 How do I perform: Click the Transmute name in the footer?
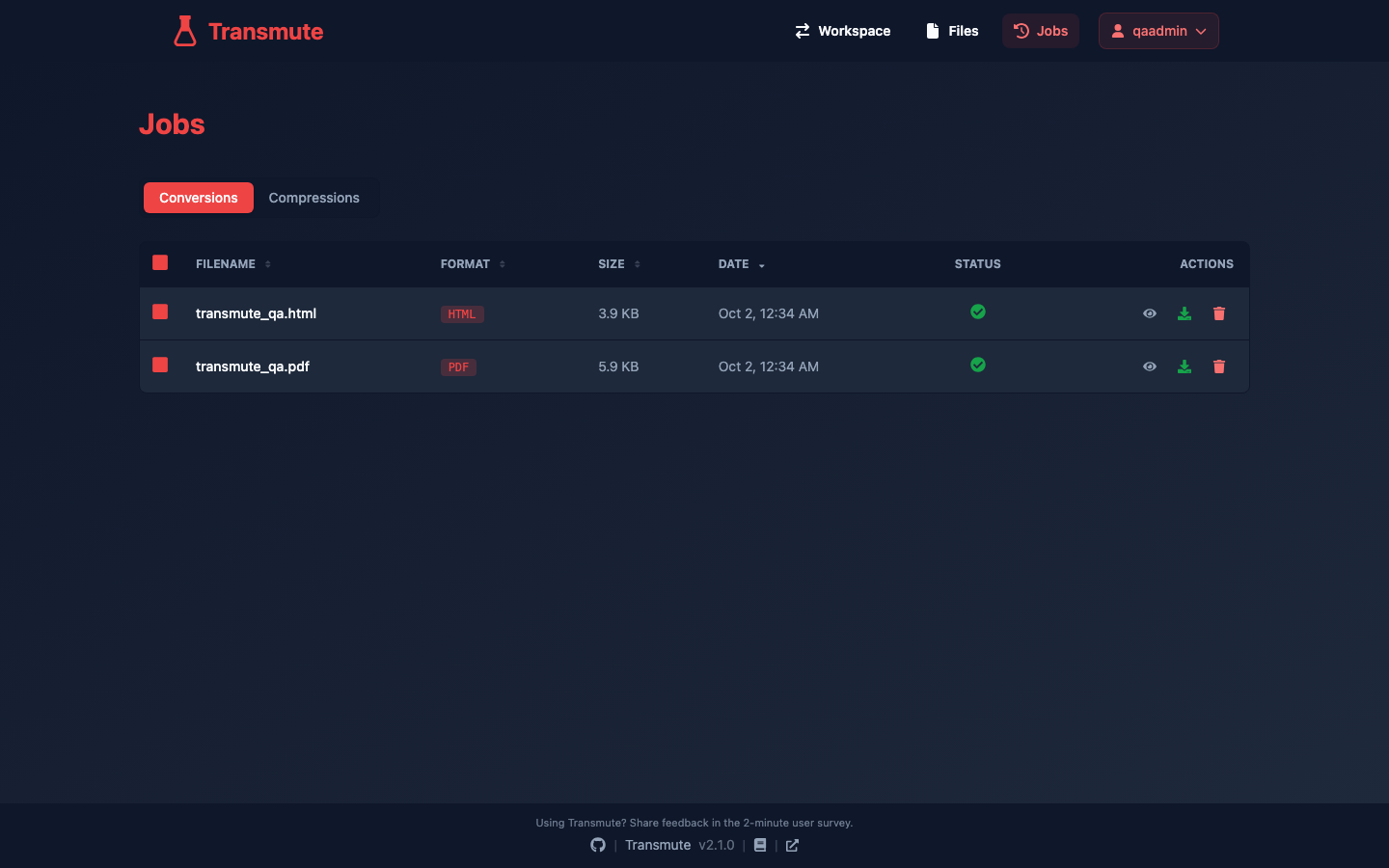pos(658,845)
